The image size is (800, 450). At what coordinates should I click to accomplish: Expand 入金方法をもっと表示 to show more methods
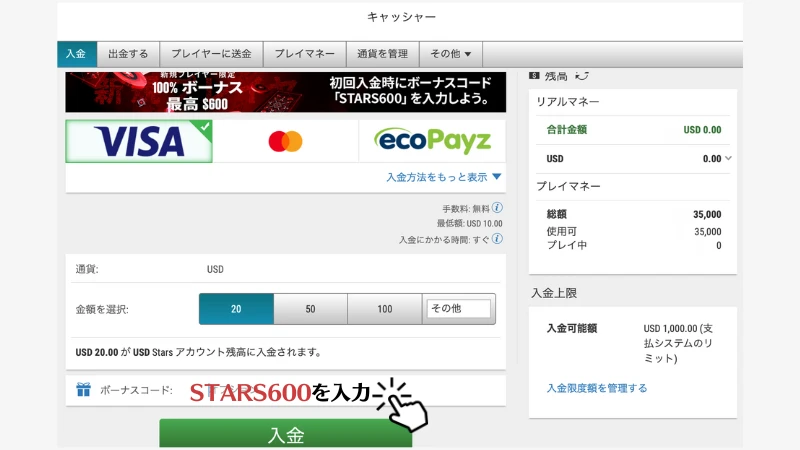click(443, 177)
